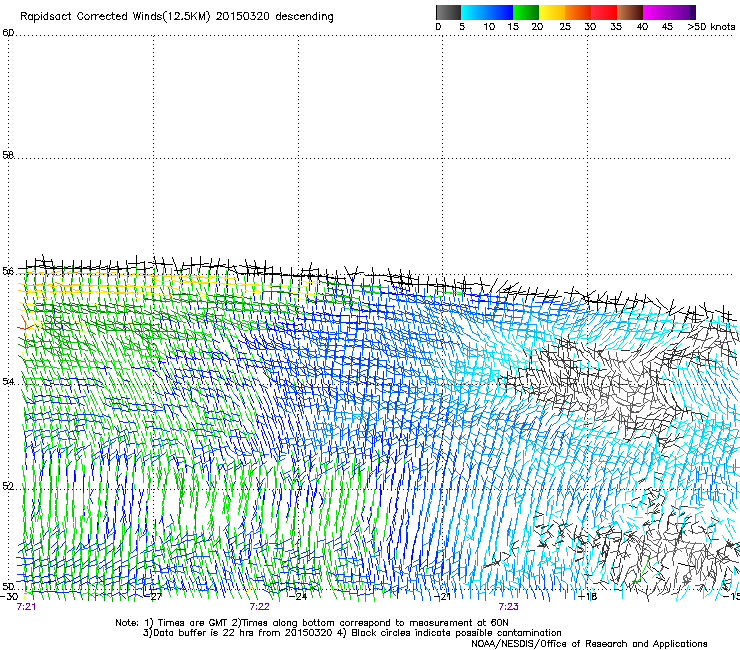Click the '>50 knots' legend label

[711, 27]
